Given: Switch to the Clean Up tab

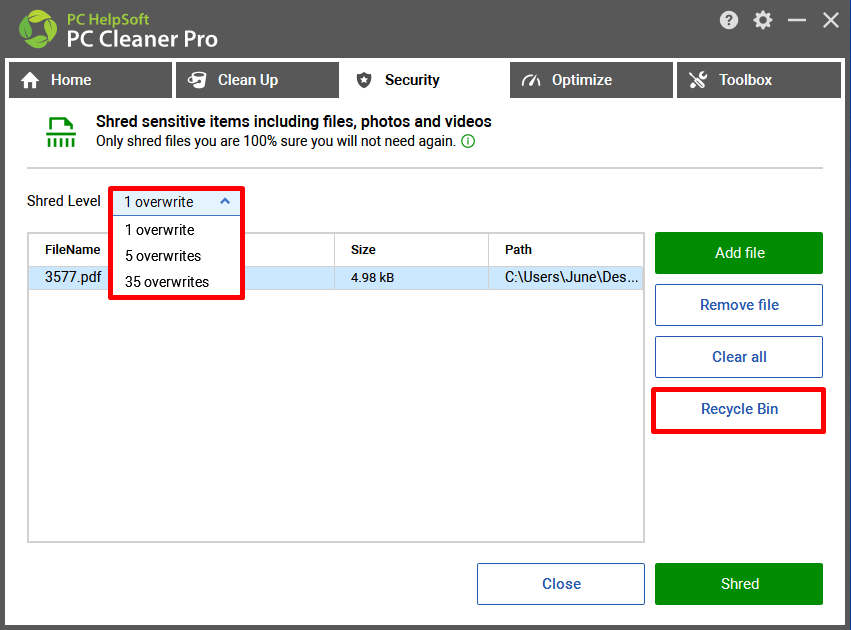Looking at the screenshot, I should pos(257,80).
